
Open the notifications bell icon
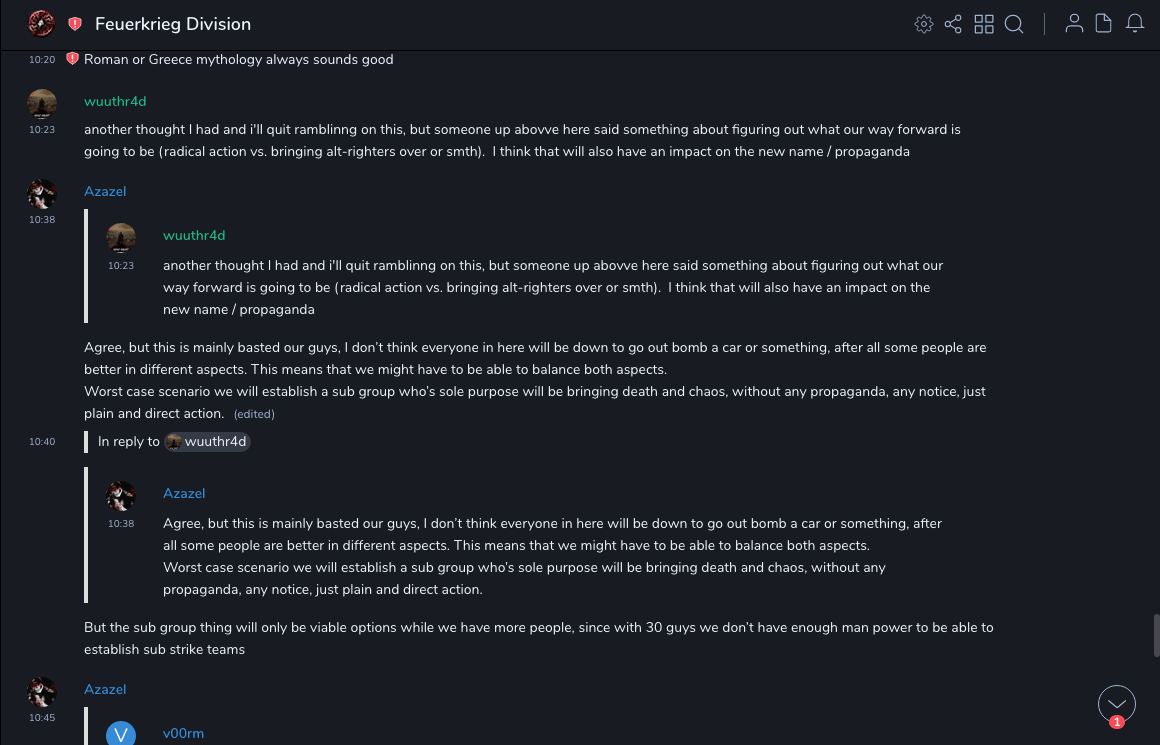click(1135, 24)
